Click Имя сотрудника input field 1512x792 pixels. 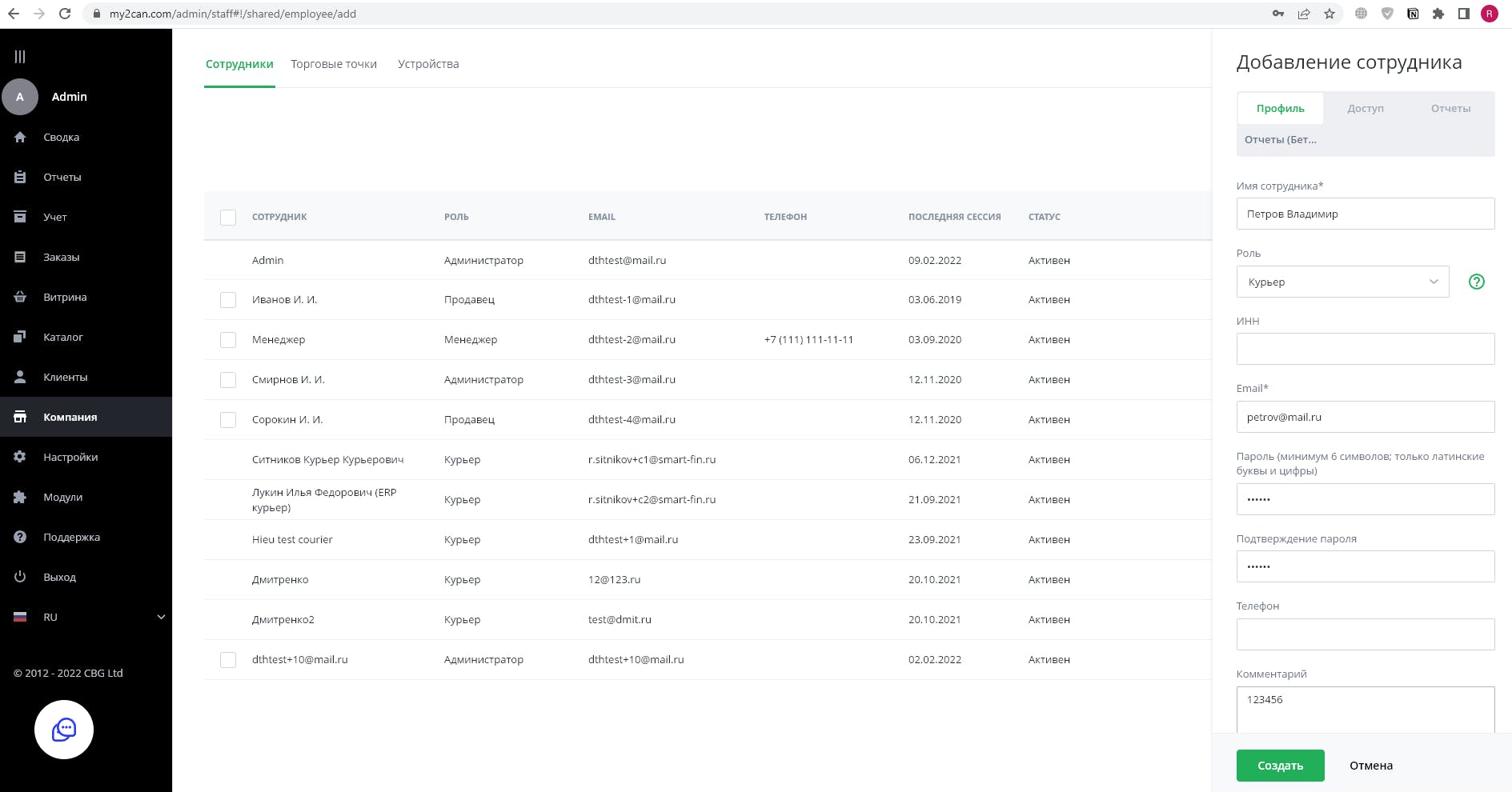pyautogui.click(x=1366, y=214)
